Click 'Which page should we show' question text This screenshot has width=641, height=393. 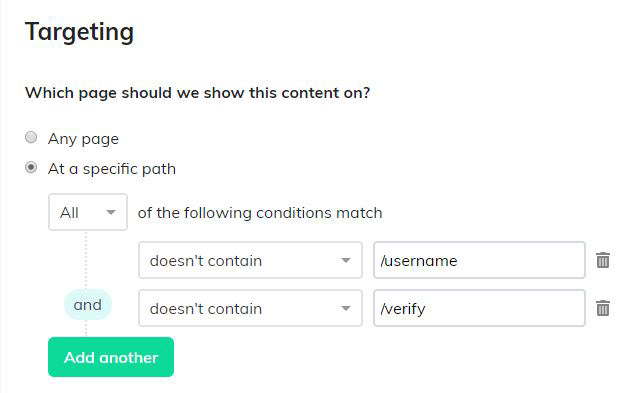[x=197, y=93]
